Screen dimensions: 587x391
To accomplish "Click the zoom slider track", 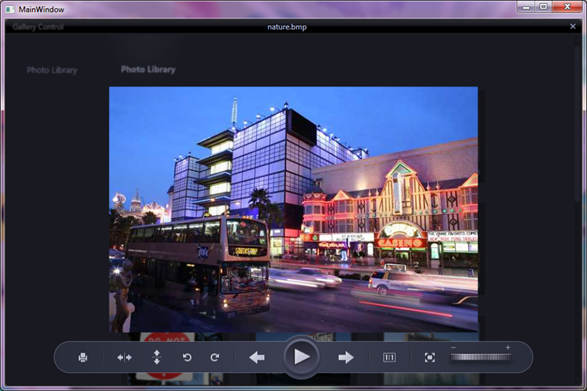I will coord(481,357).
